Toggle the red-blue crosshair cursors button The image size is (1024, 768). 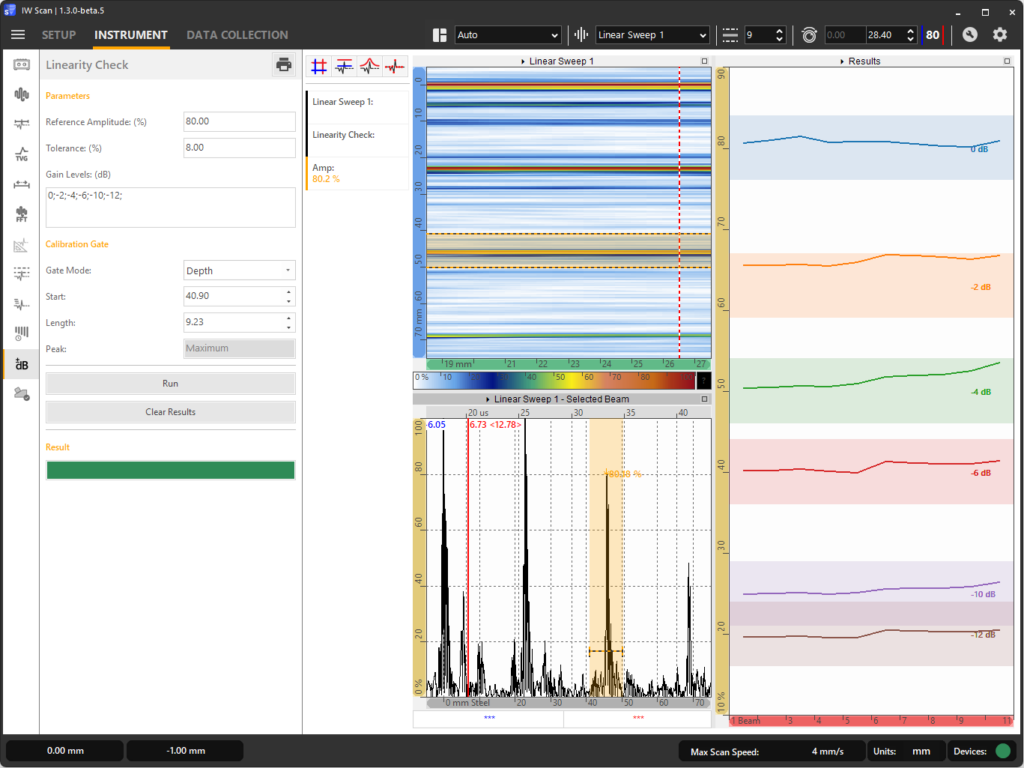coord(319,67)
